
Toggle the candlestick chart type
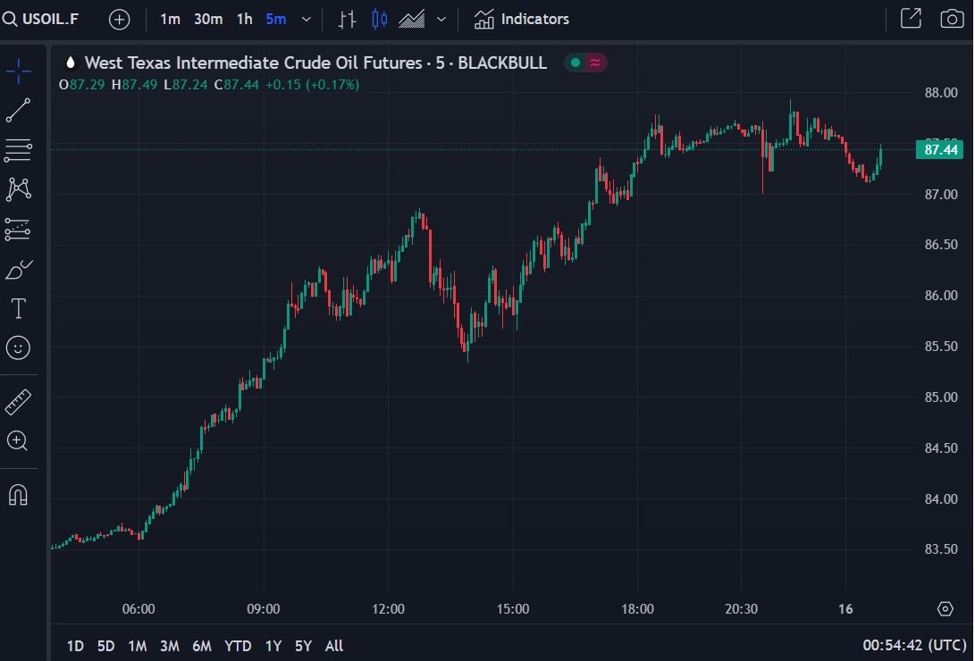(x=379, y=19)
